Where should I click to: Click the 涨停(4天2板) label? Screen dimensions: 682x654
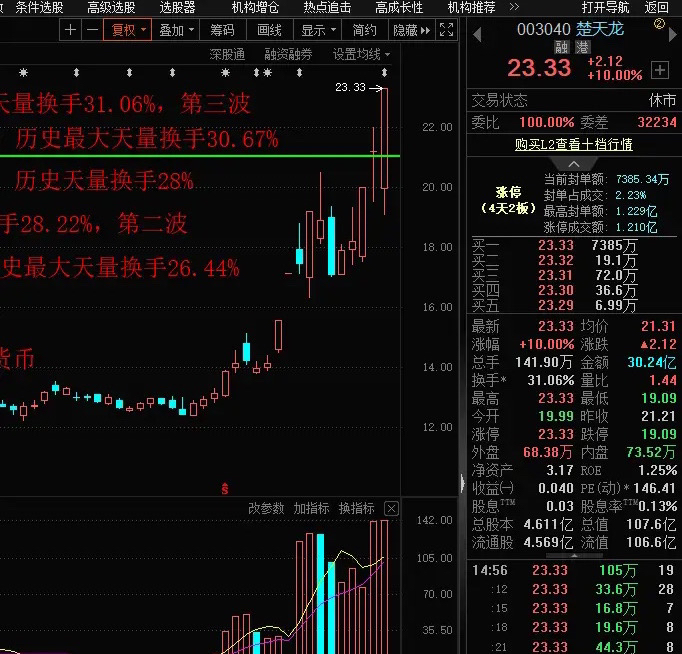click(508, 200)
